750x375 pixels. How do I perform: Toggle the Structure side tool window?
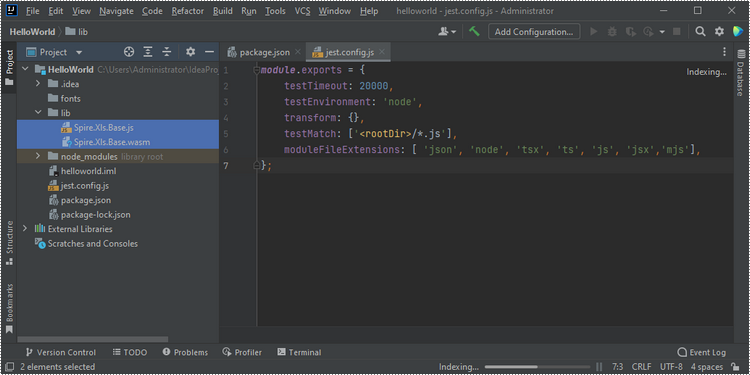tap(9, 243)
